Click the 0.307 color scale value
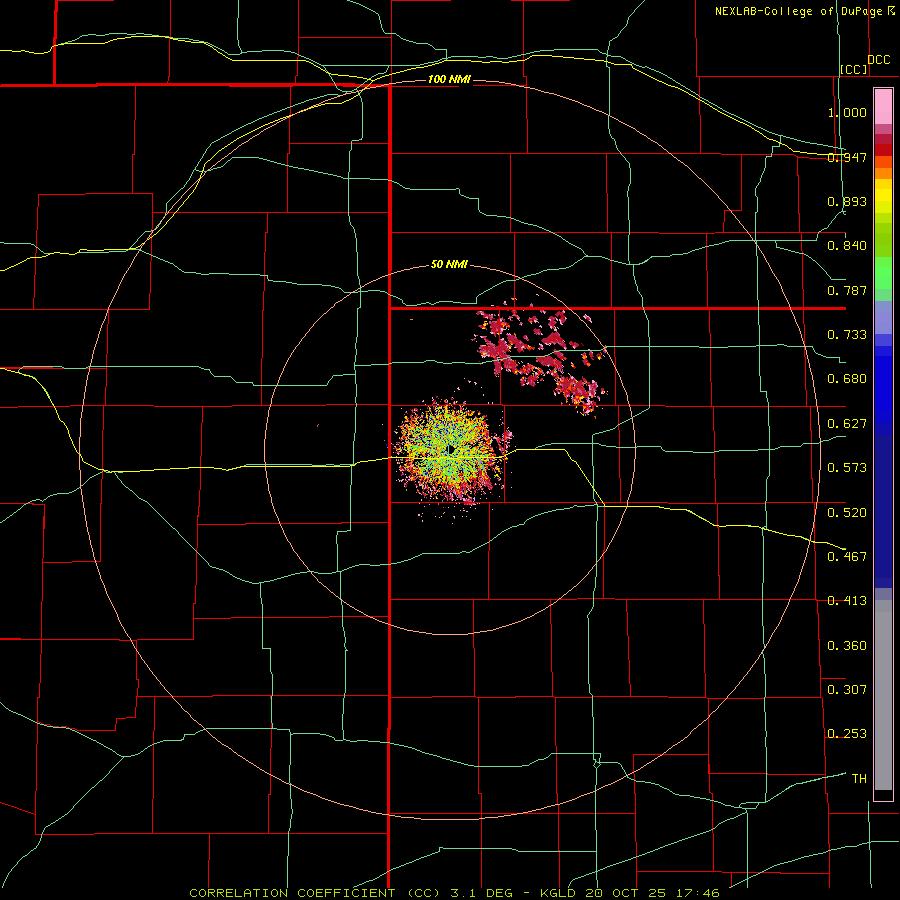Image resolution: width=900 pixels, height=900 pixels. pyautogui.click(x=847, y=689)
